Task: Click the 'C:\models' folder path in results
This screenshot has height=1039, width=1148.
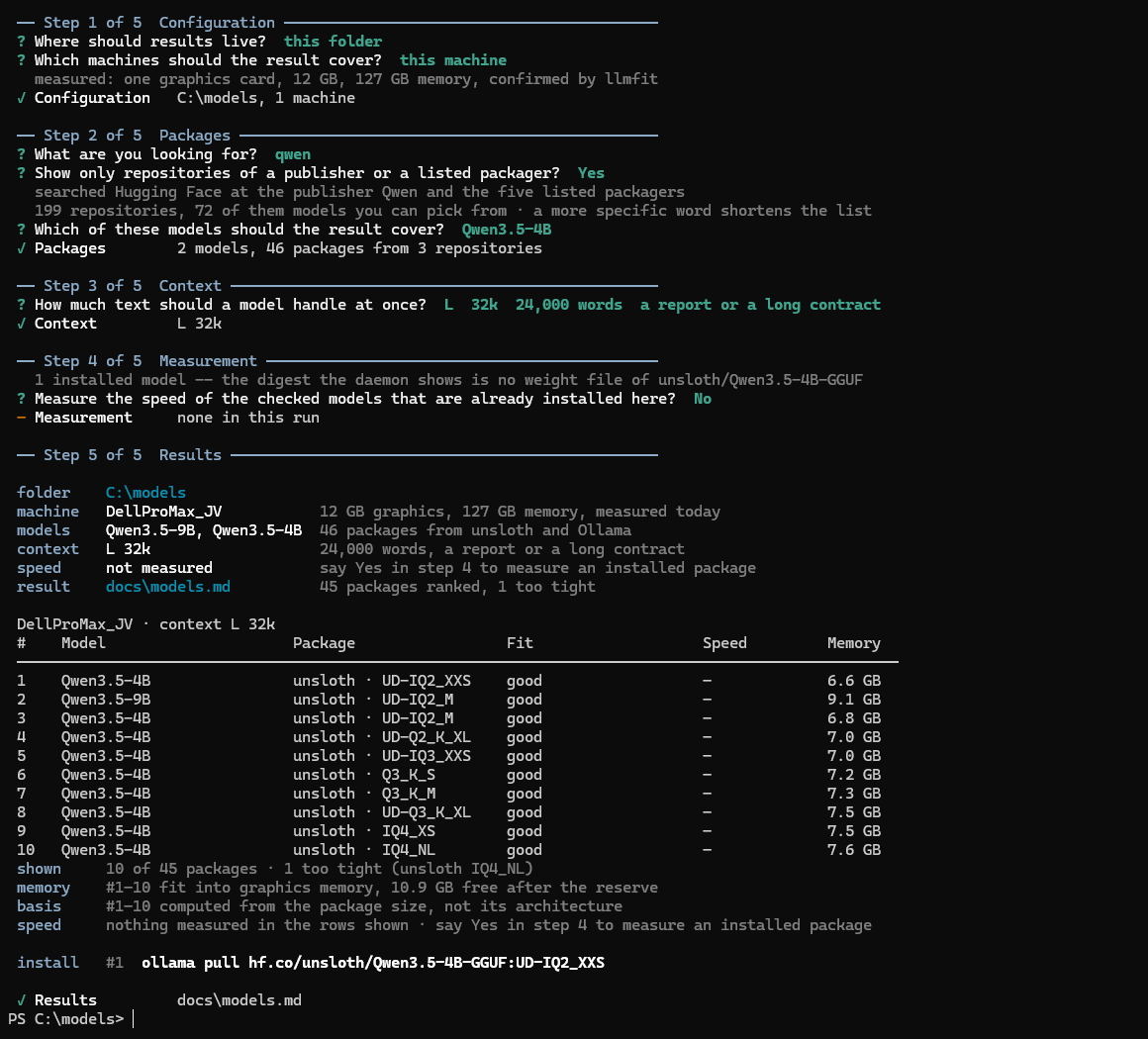Action: pos(145,493)
